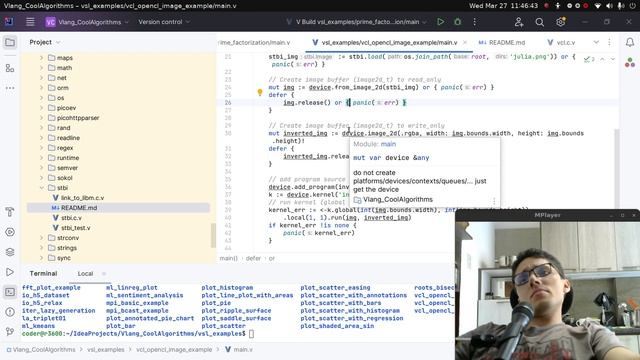
Task: Open the Services tool window icon
Action: tap(10, 232)
